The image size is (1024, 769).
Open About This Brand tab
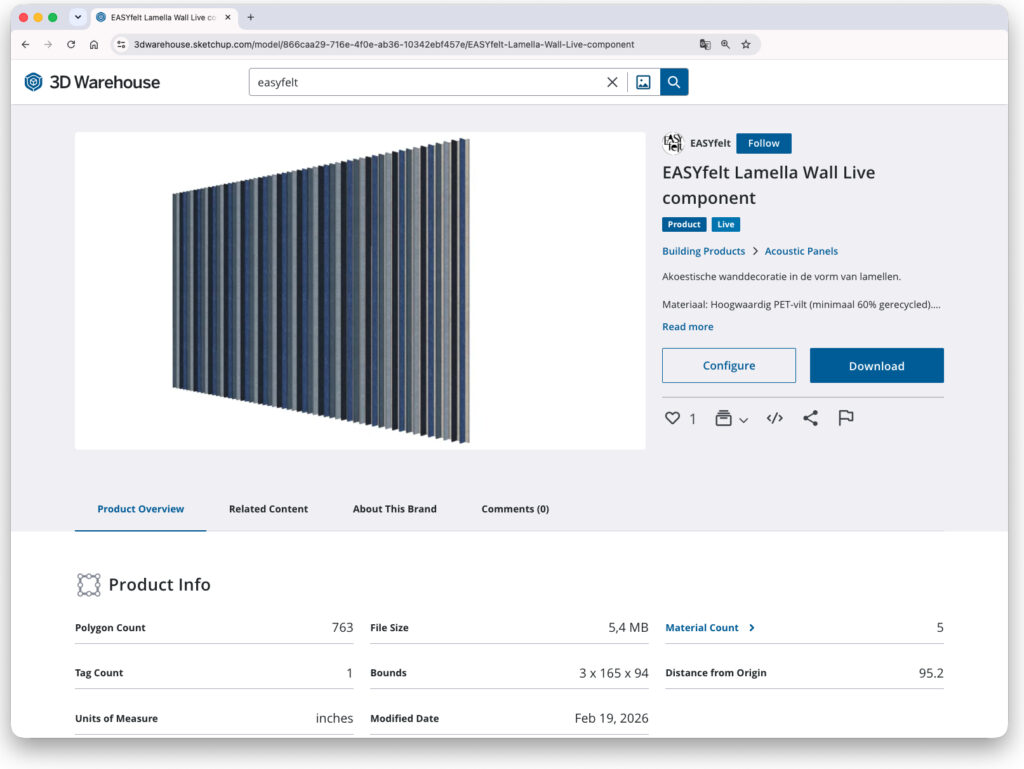click(x=394, y=509)
